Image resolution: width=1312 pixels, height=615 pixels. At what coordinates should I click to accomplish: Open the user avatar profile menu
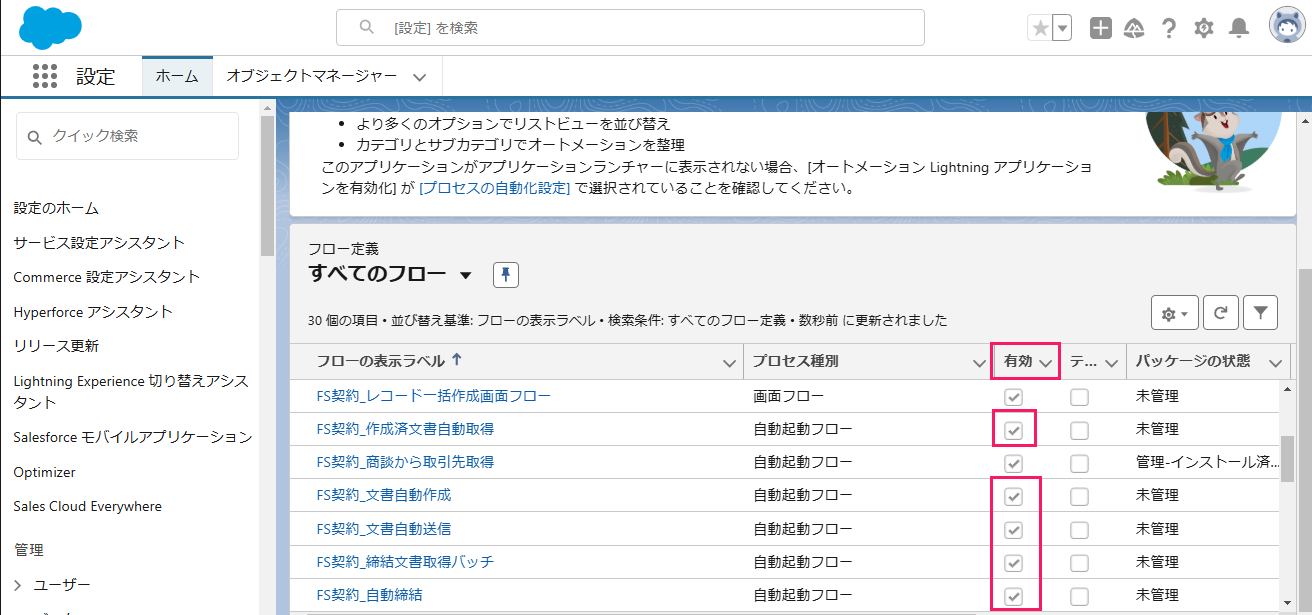(x=1286, y=27)
